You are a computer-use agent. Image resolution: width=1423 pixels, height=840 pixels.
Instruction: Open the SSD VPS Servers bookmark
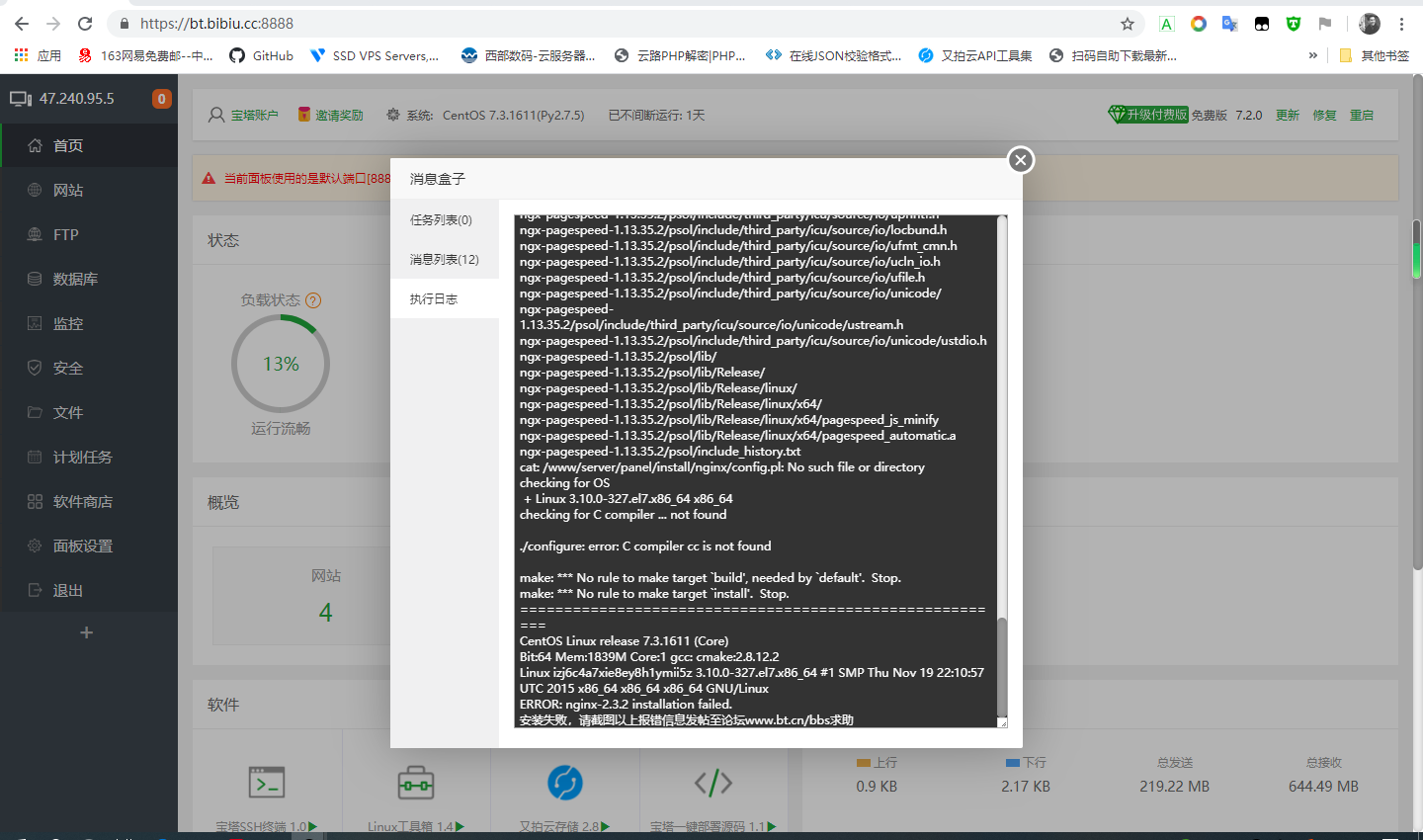[375, 55]
